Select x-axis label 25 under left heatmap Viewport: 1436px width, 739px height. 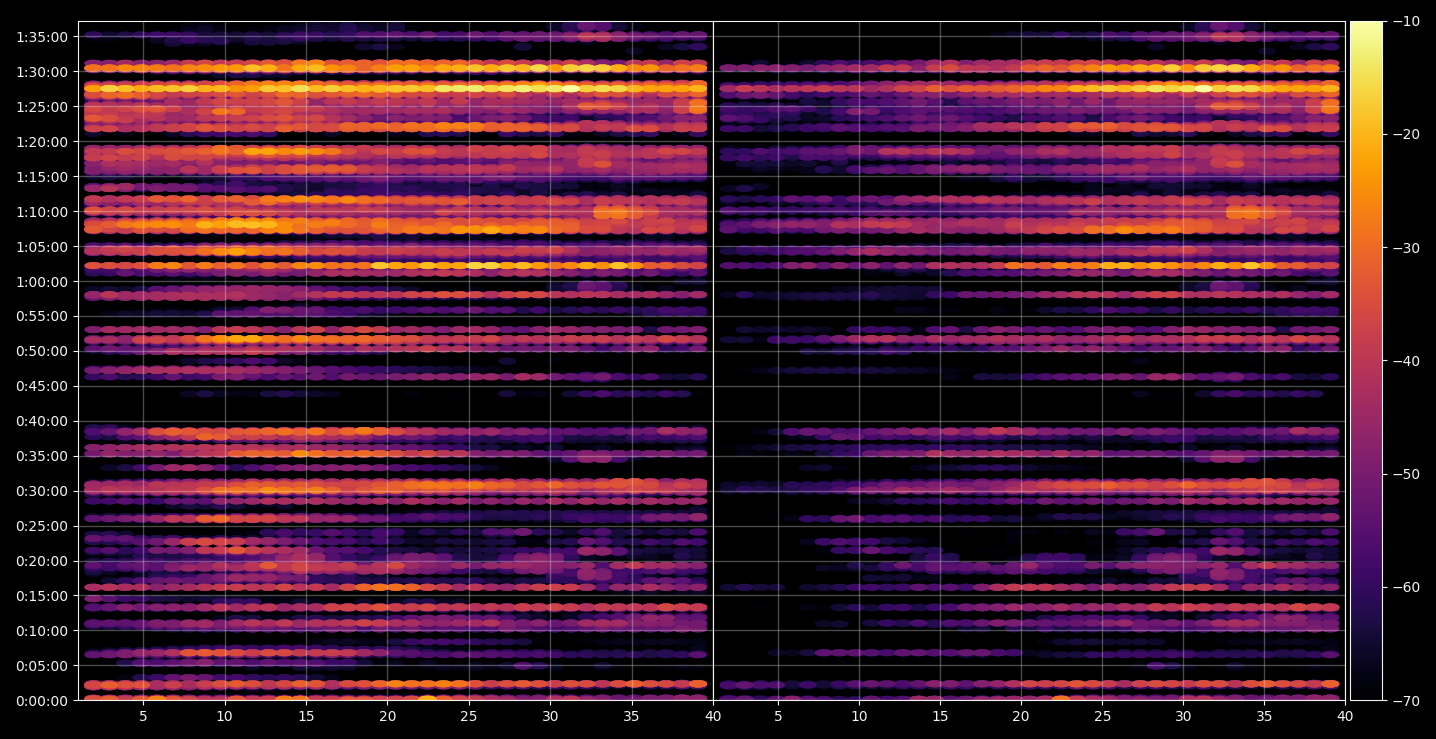point(469,717)
